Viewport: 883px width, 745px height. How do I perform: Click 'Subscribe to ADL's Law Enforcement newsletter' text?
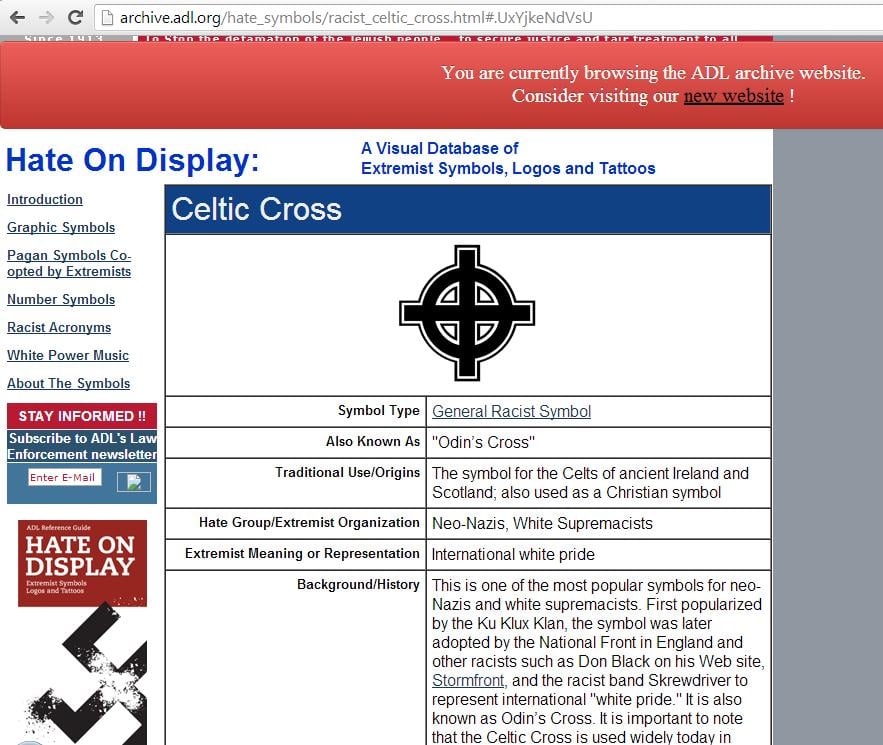(82, 446)
